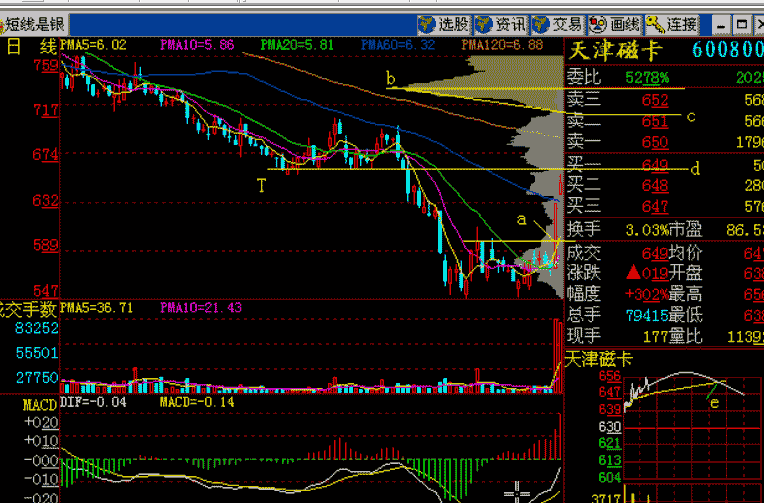Viewport: 764px width, 503px height.
Task: Maximize the 短线是银 window
Action: tap(741, 24)
